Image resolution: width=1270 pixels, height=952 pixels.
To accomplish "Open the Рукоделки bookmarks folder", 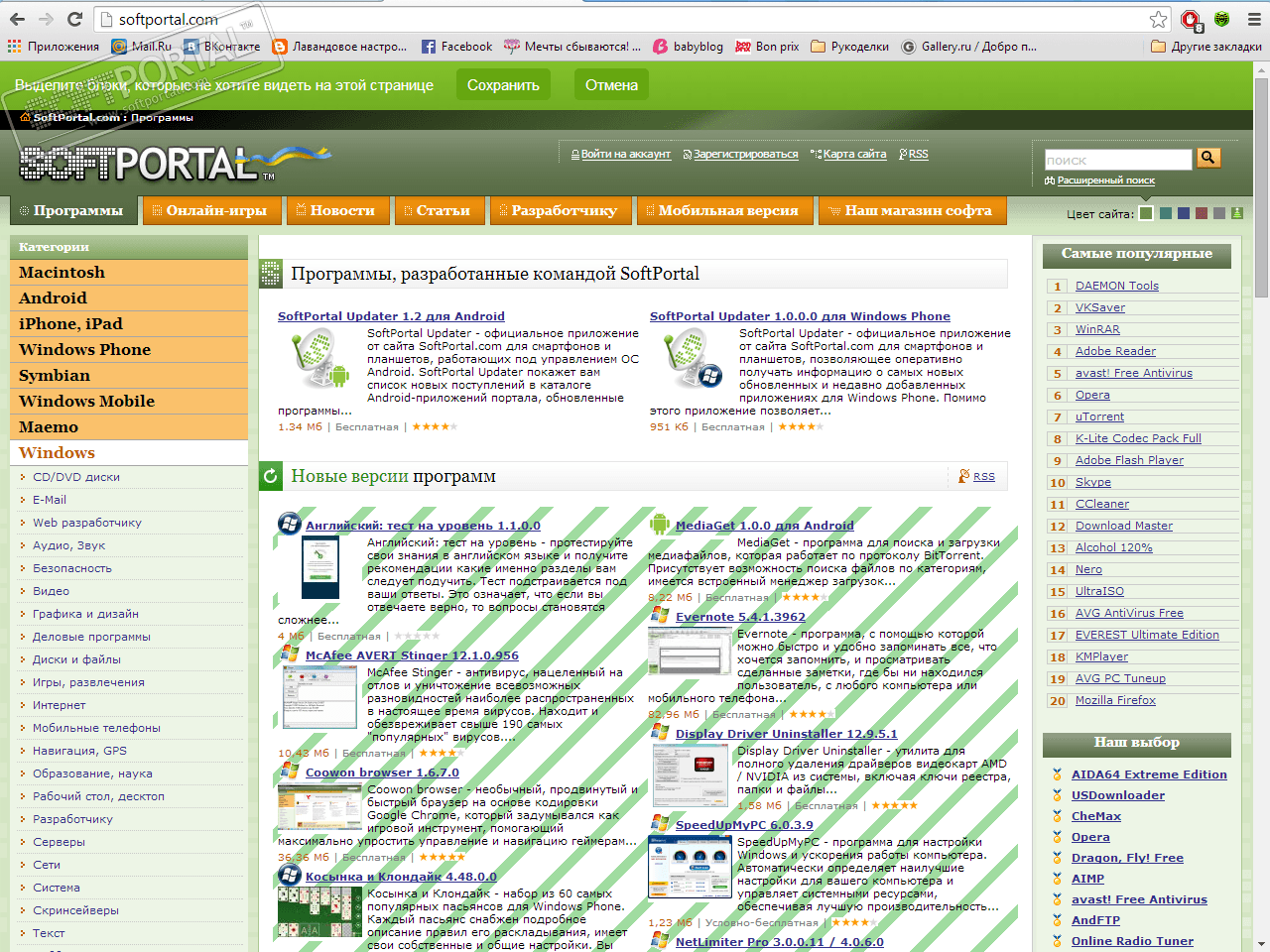I will (849, 47).
